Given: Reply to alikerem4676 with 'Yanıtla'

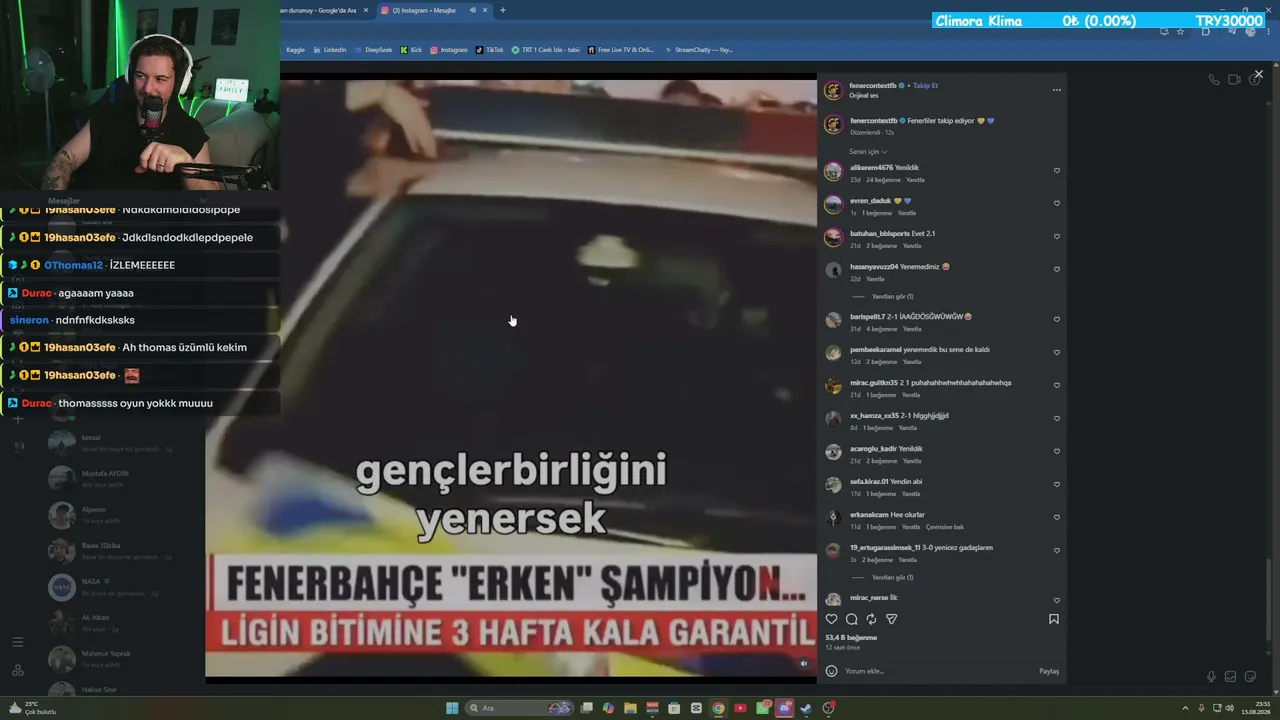Looking at the screenshot, I should click(x=915, y=180).
